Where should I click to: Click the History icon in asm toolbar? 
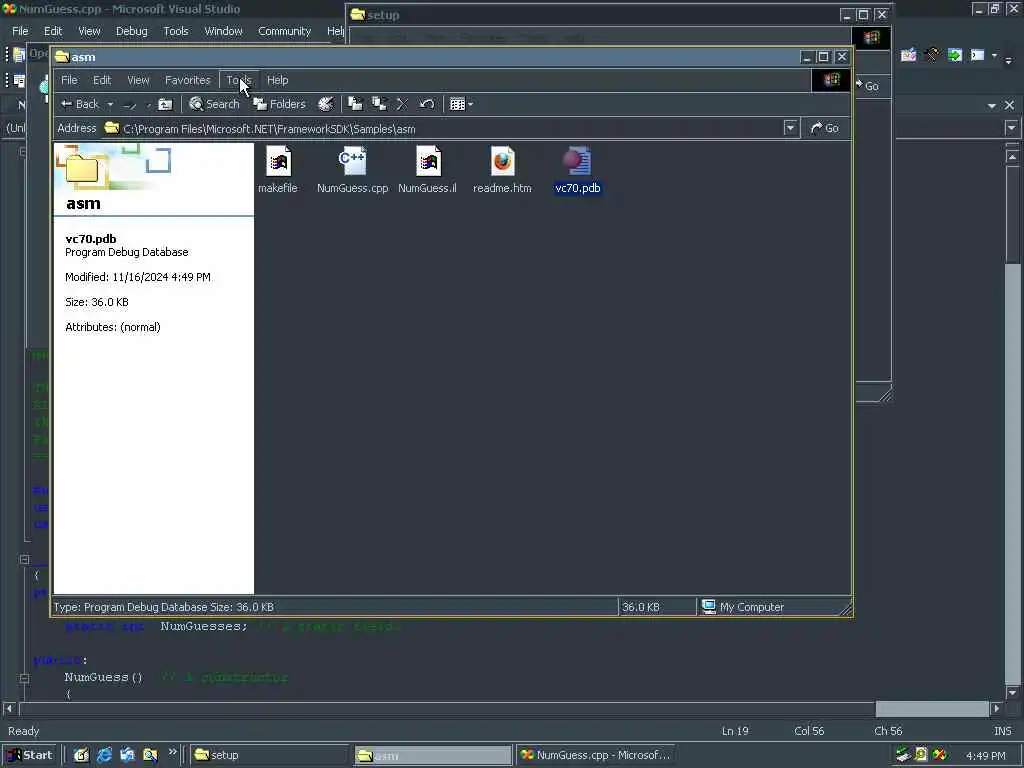coord(325,104)
